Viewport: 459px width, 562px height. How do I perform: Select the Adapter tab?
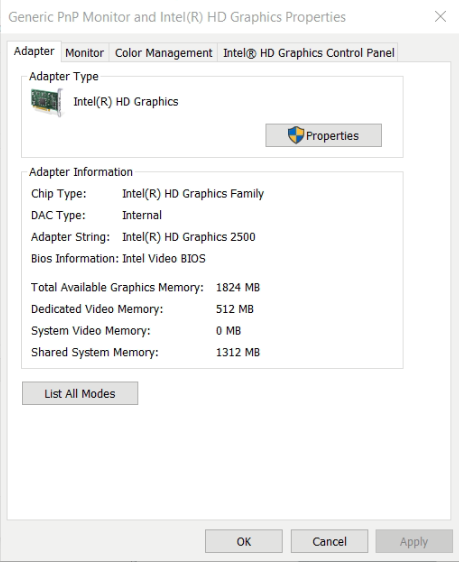(34, 51)
